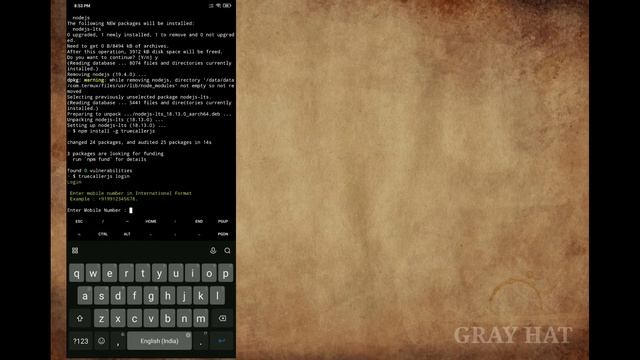Toggle the CTRL modifier key

pos(103,234)
